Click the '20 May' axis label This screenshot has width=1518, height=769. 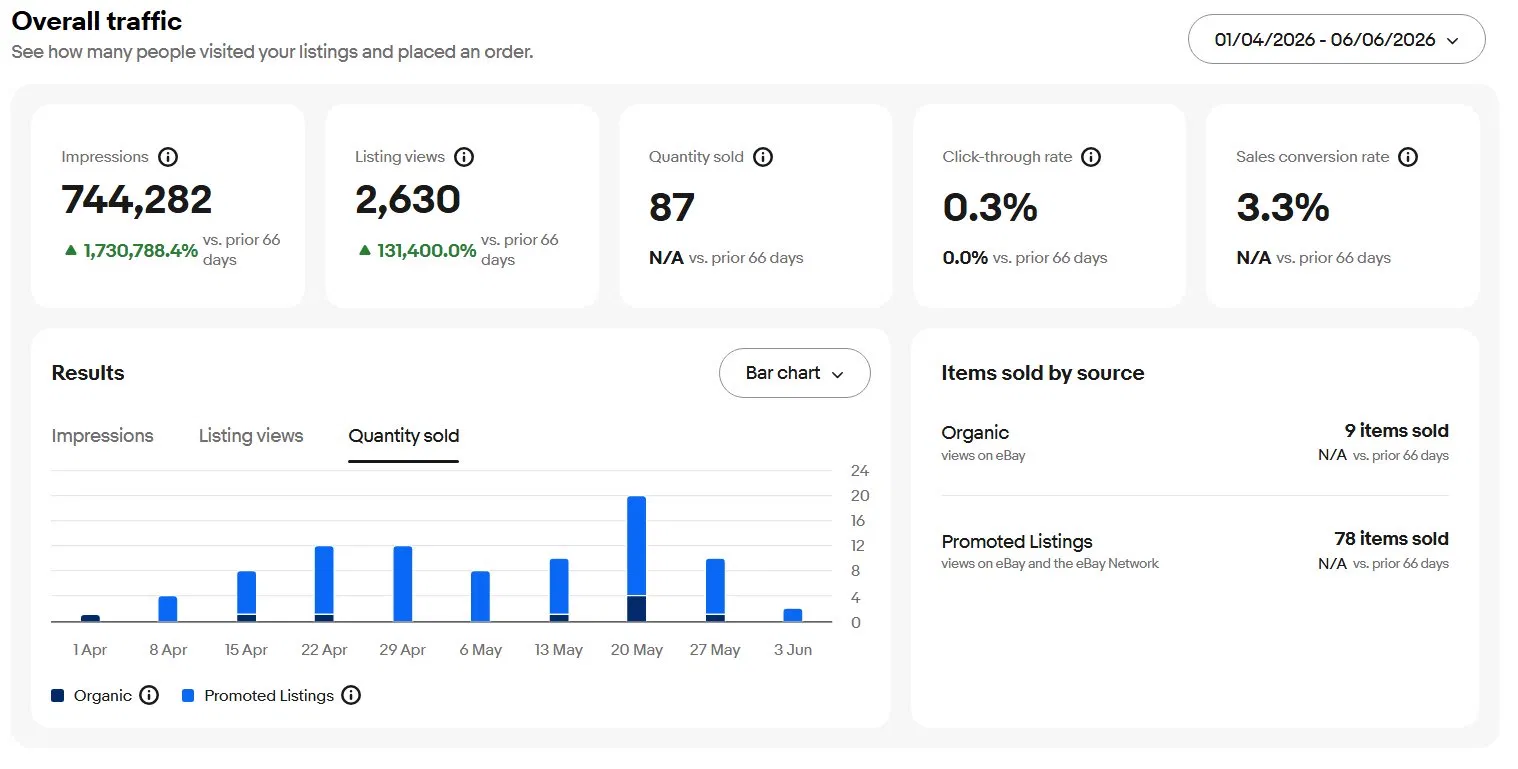coord(637,650)
